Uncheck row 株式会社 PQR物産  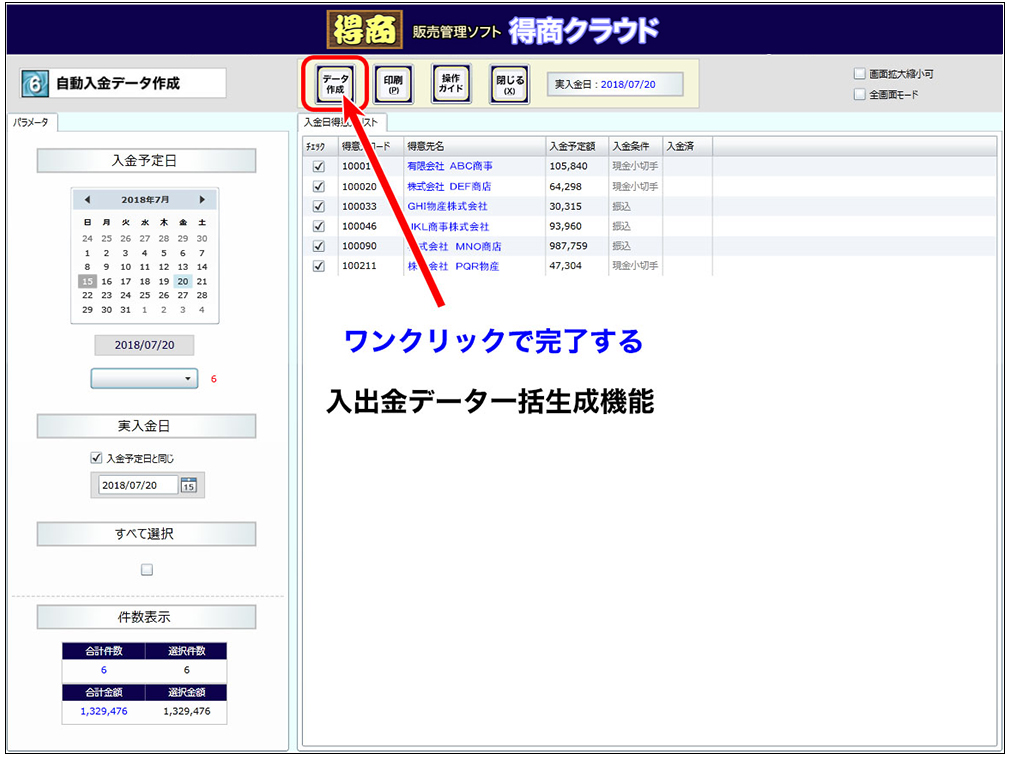tap(318, 266)
